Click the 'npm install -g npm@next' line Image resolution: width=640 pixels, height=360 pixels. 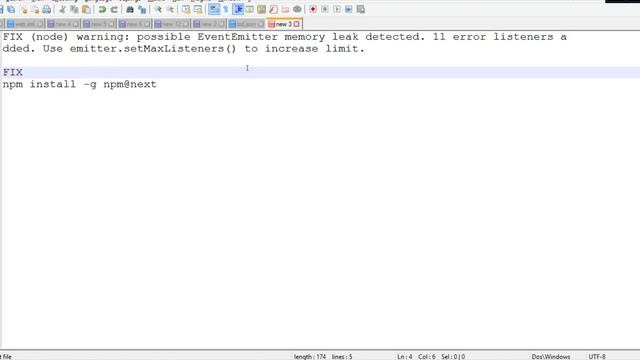click(80, 84)
